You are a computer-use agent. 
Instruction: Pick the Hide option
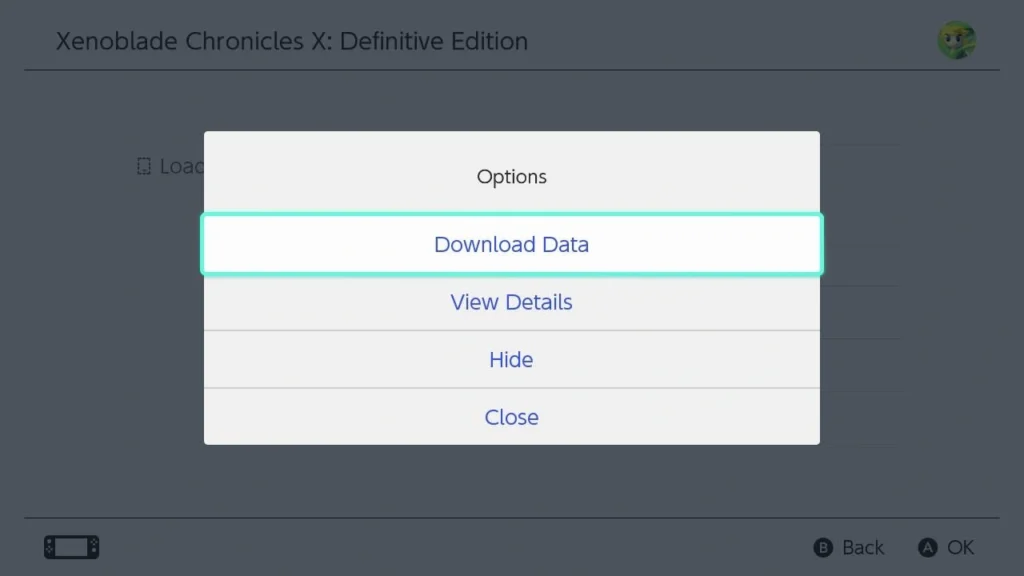(x=511, y=360)
